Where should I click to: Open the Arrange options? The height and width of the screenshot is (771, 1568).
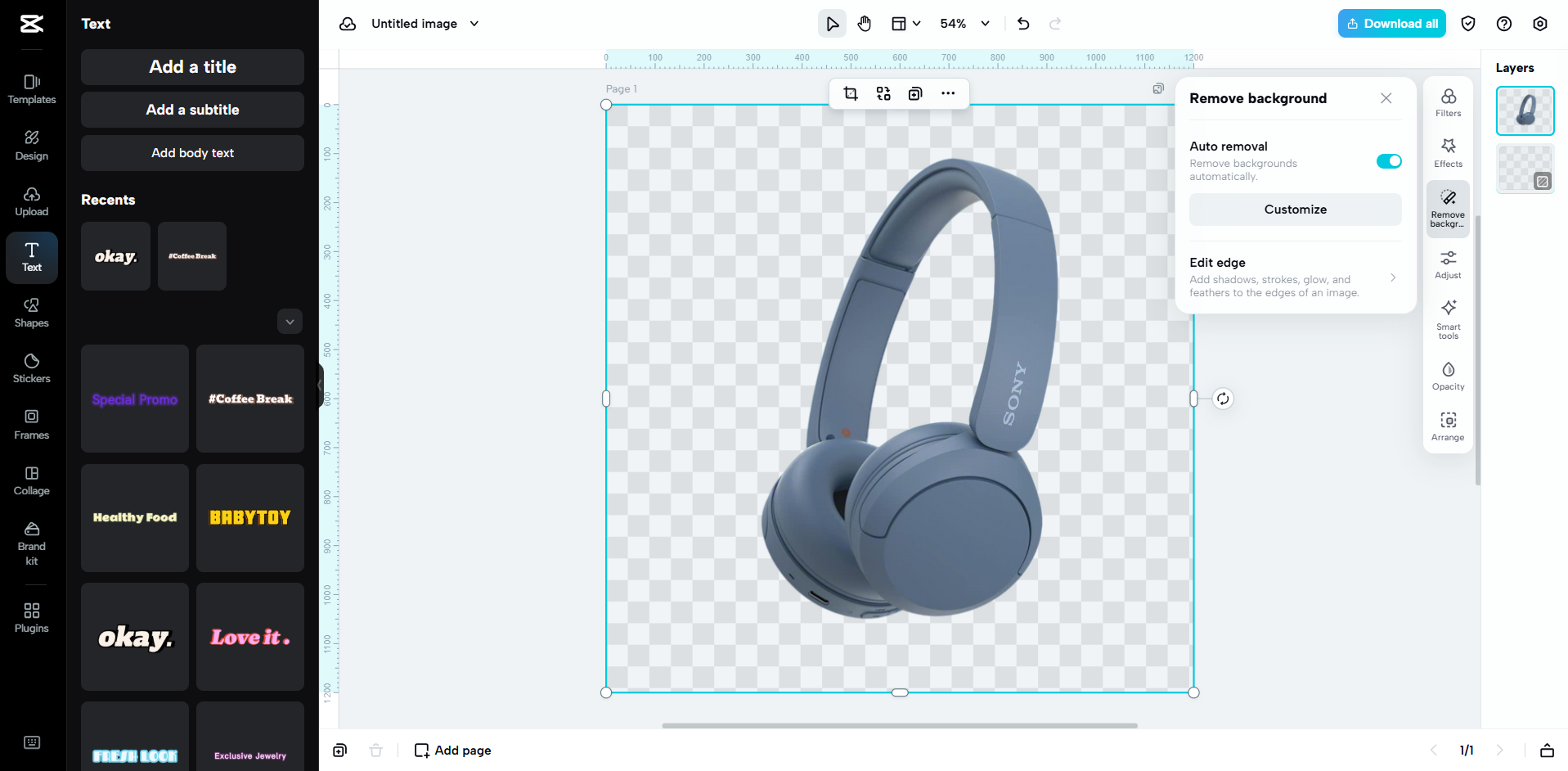[x=1447, y=425]
